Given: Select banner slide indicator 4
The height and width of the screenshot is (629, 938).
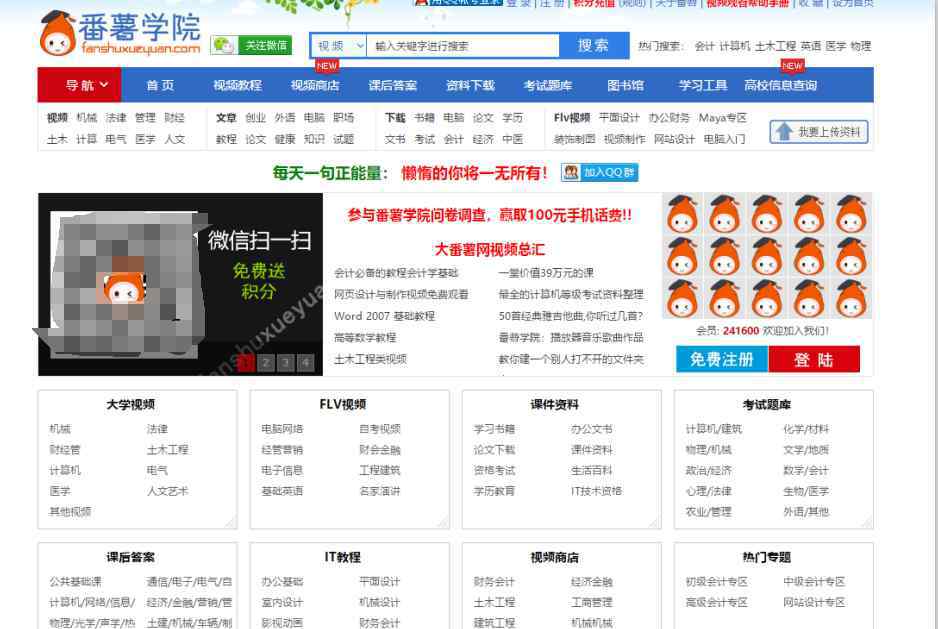Looking at the screenshot, I should (306, 363).
